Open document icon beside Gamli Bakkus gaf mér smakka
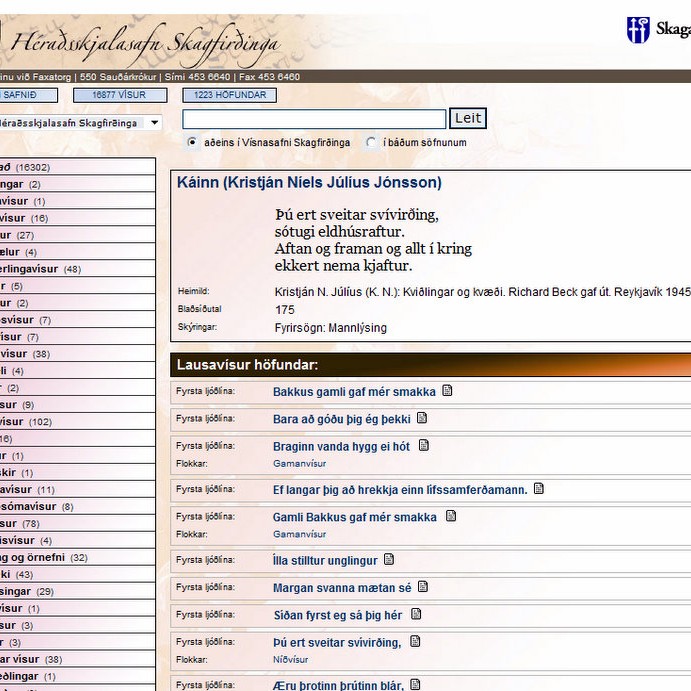 (x=451, y=517)
